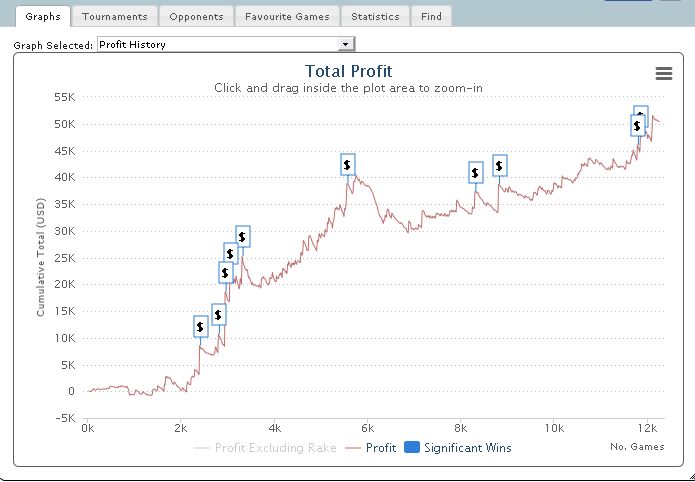695x482 pixels.
Task: Click the blue Significant Wins legend swatch
Action: pos(412,448)
